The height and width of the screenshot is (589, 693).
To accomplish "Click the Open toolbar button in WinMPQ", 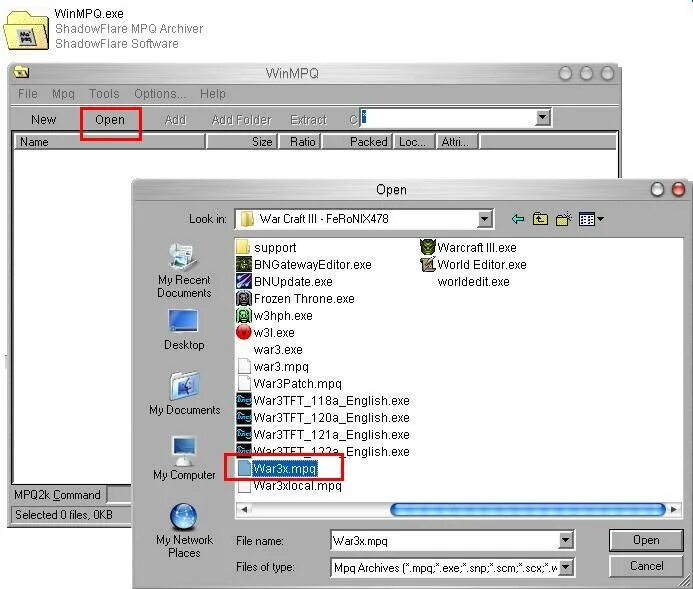I will pos(110,120).
